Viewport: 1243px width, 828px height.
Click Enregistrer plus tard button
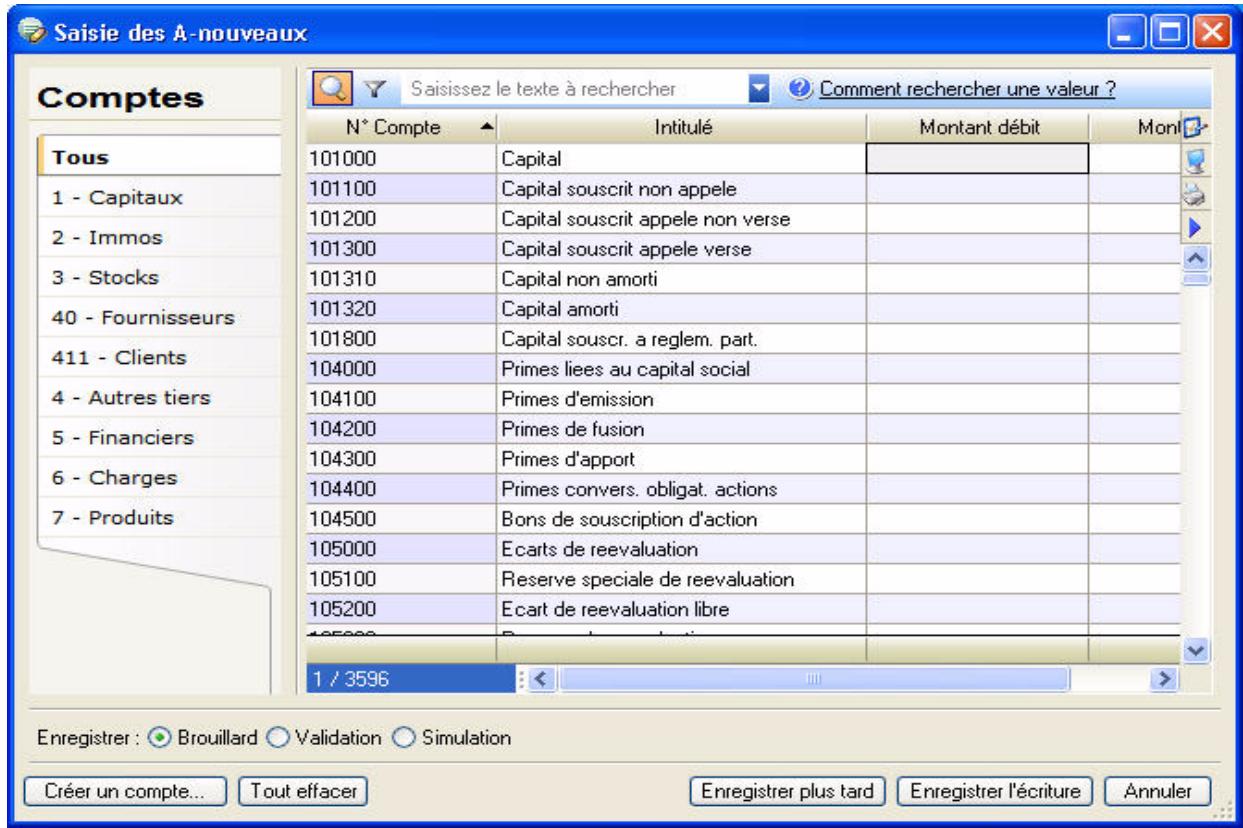pyautogui.click(x=788, y=790)
